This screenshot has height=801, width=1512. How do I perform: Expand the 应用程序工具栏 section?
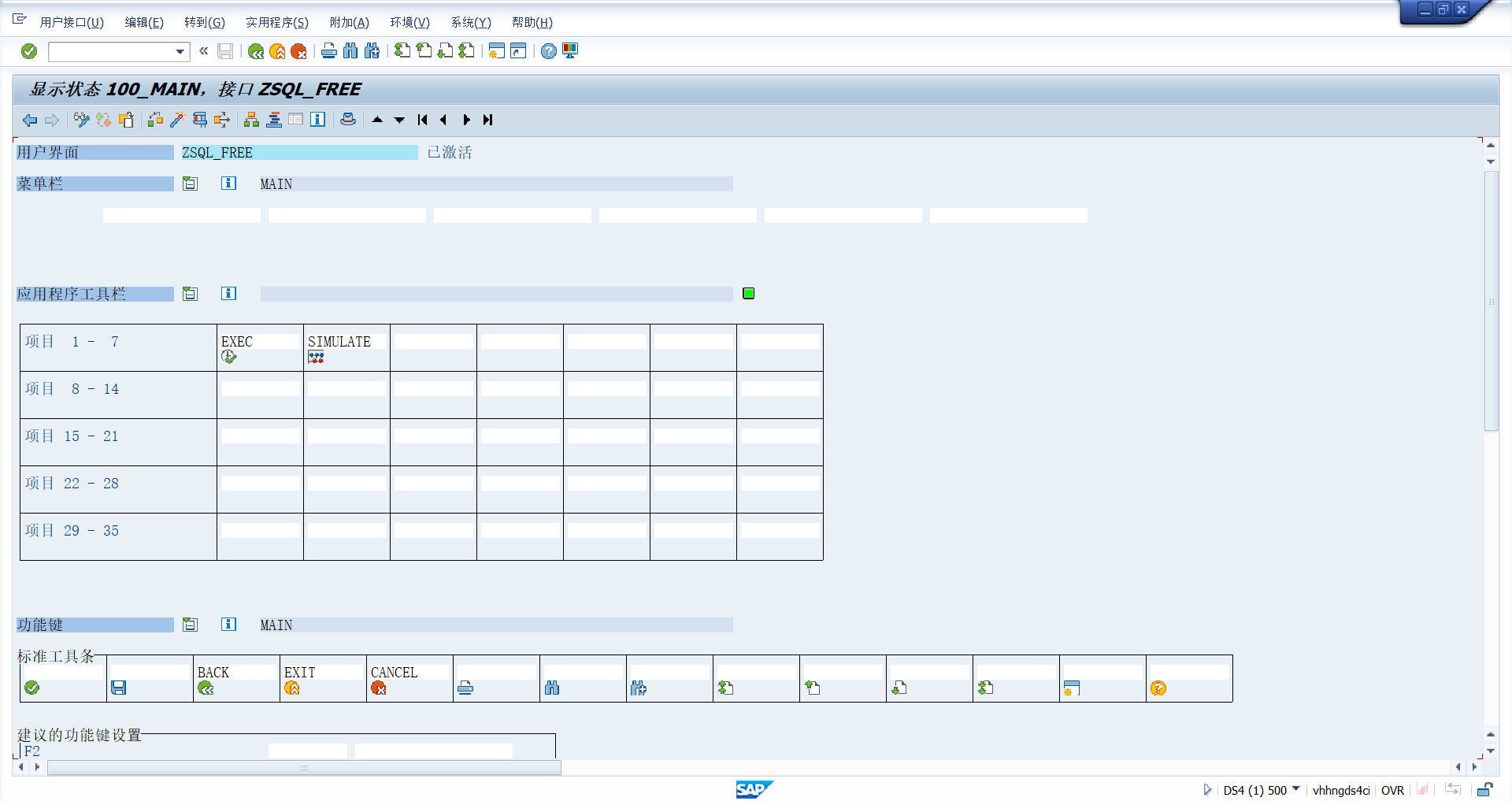pos(190,294)
